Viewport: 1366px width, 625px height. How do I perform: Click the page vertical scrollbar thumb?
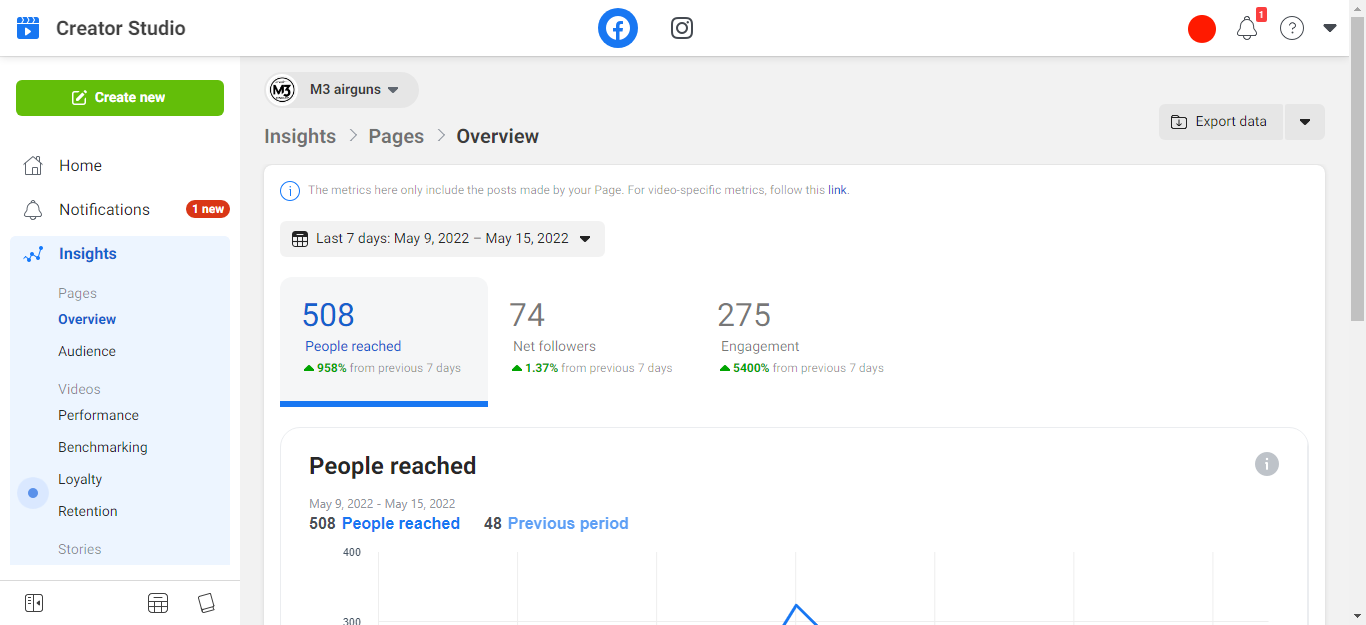[x=1357, y=170]
